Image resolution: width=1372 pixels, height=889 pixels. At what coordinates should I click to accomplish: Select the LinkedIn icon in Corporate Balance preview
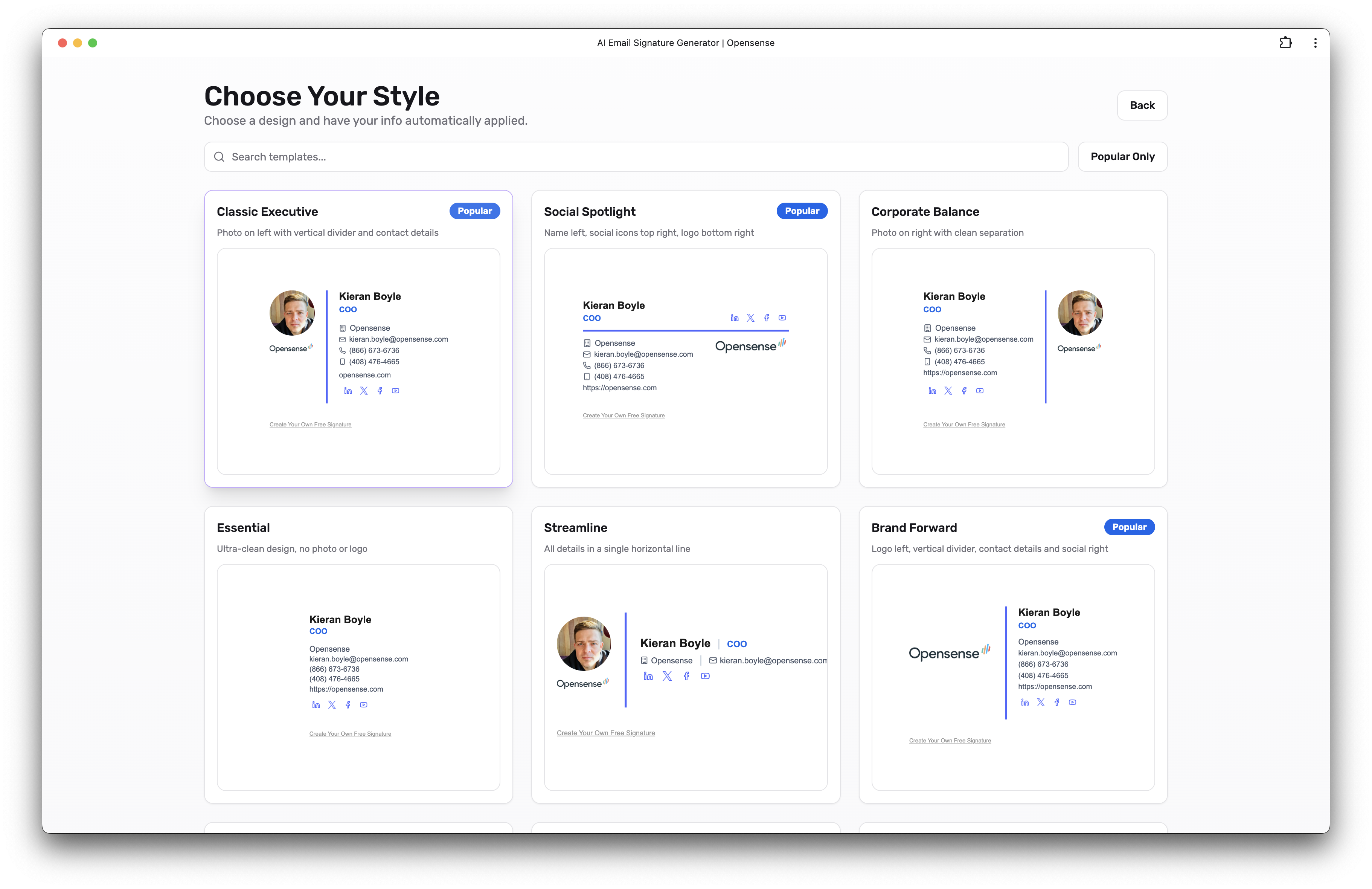(932, 391)
